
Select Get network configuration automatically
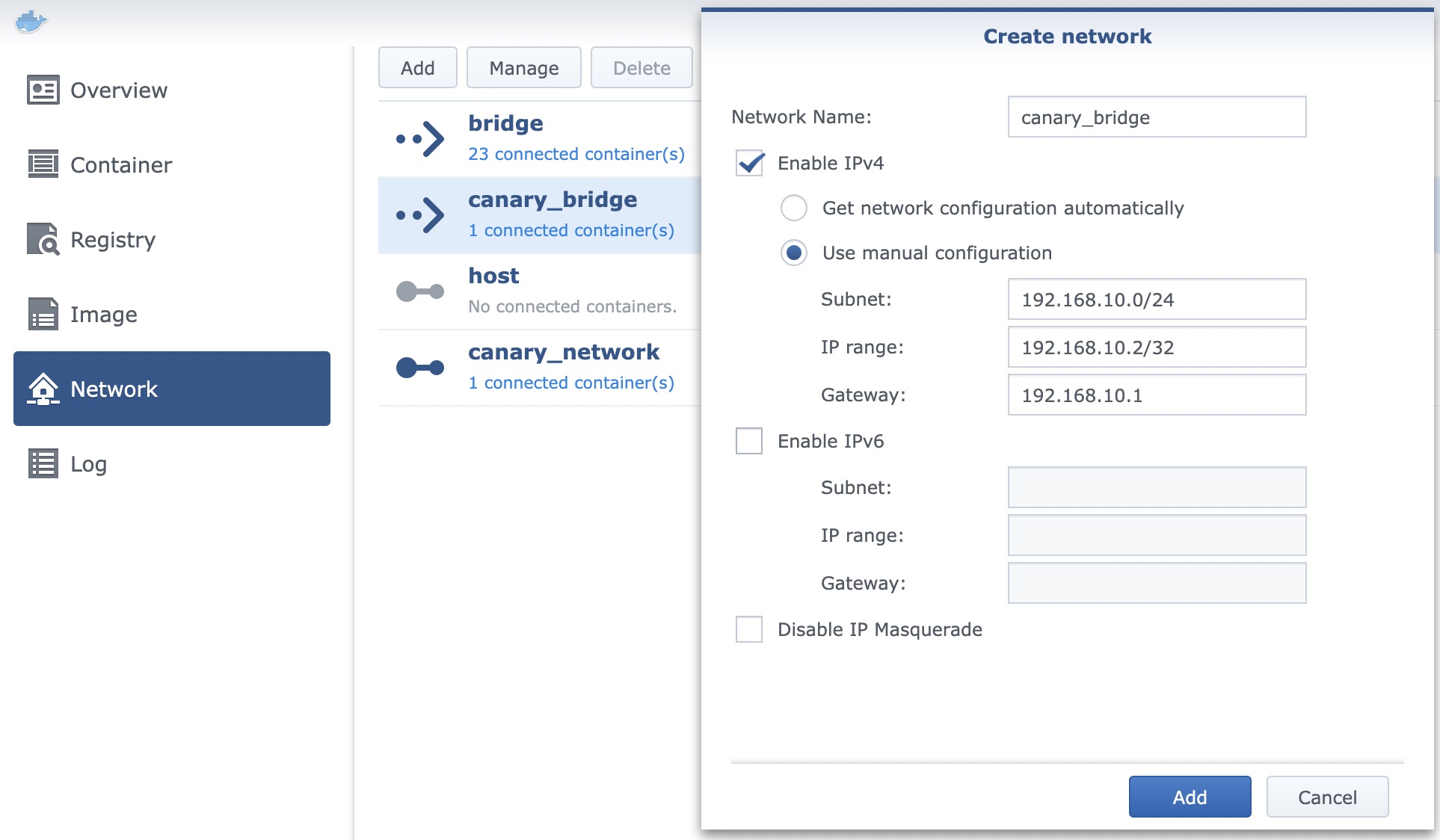point(794,208)
